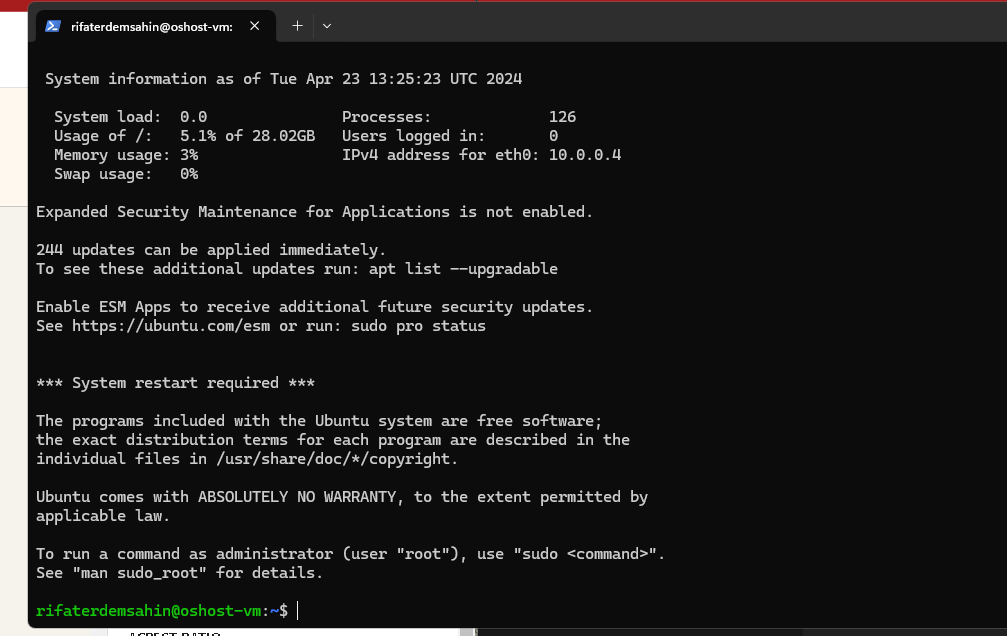Click the 'Swap usage: 0%' line
The width and height of the screenshot is (1007, 636).
pyautogui.click(x=126, y=174)
